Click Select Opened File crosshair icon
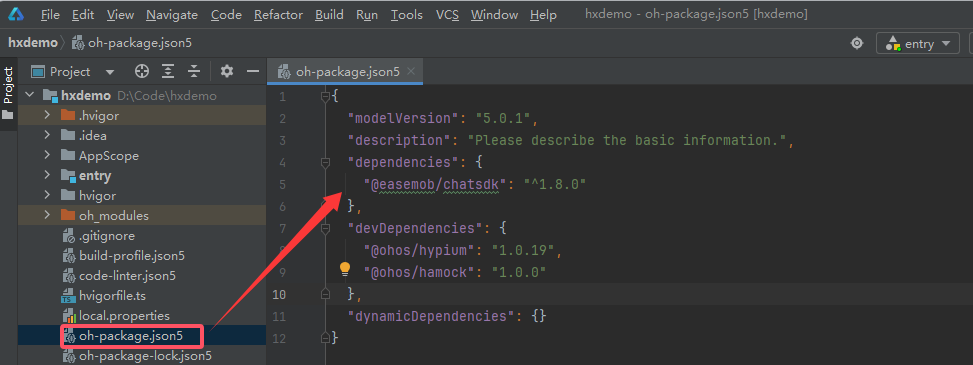Image resolution: width=973 pixels, height=365 pixels. [142, 72]
